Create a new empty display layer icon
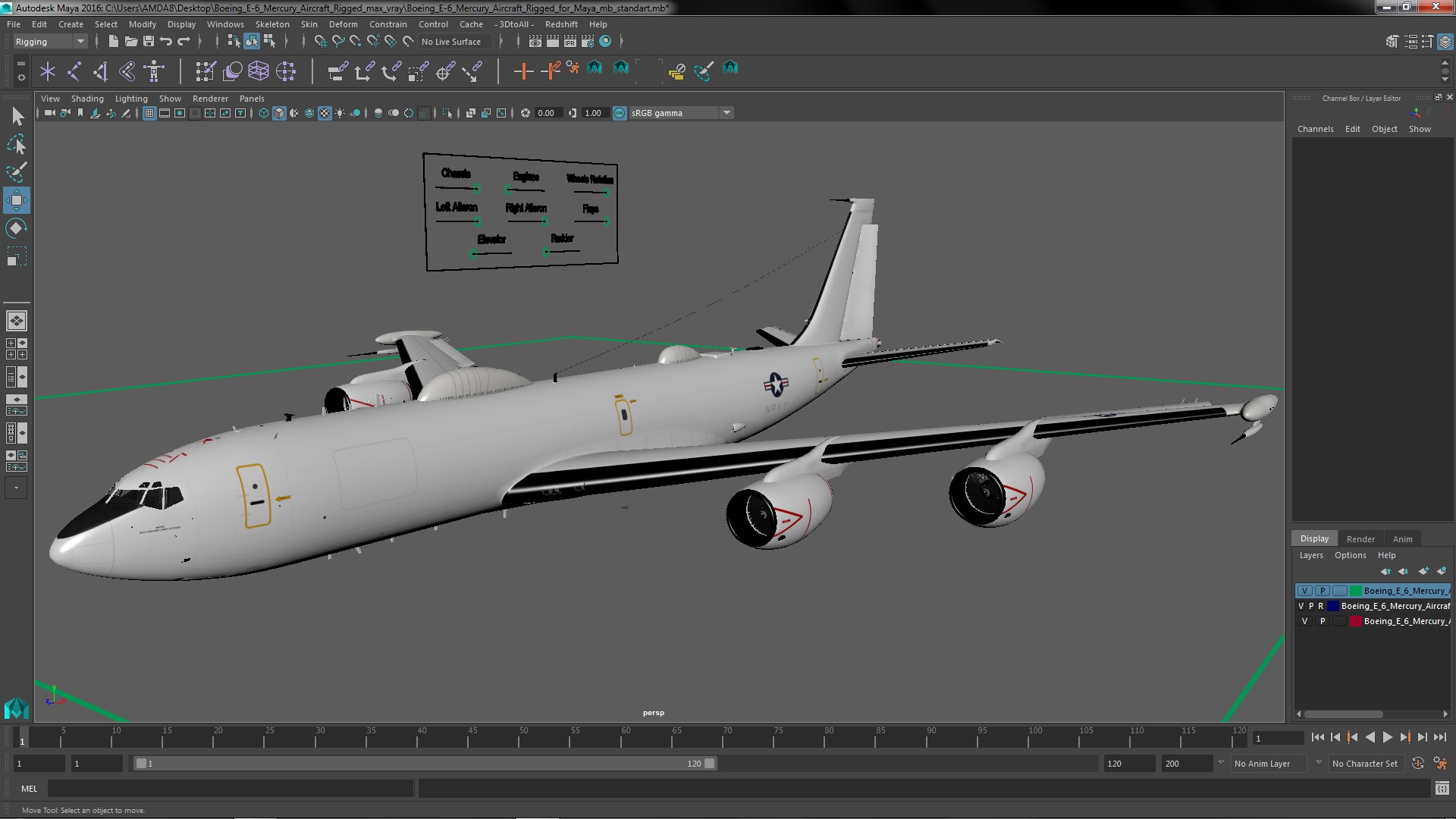 coord(1423,571)
